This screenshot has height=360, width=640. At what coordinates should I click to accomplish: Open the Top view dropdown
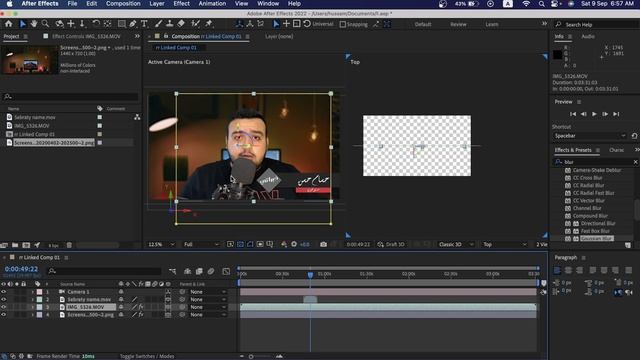[505, 244]
